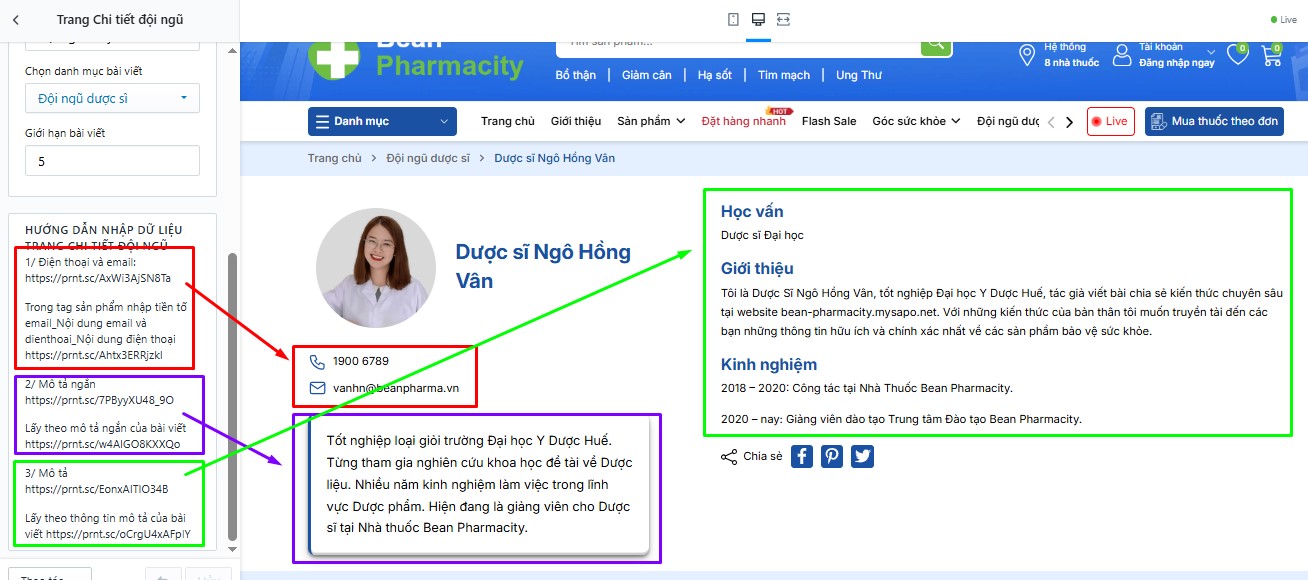Click the email envelope icon
Screen dimensions: 1308x580
(317, 388)
